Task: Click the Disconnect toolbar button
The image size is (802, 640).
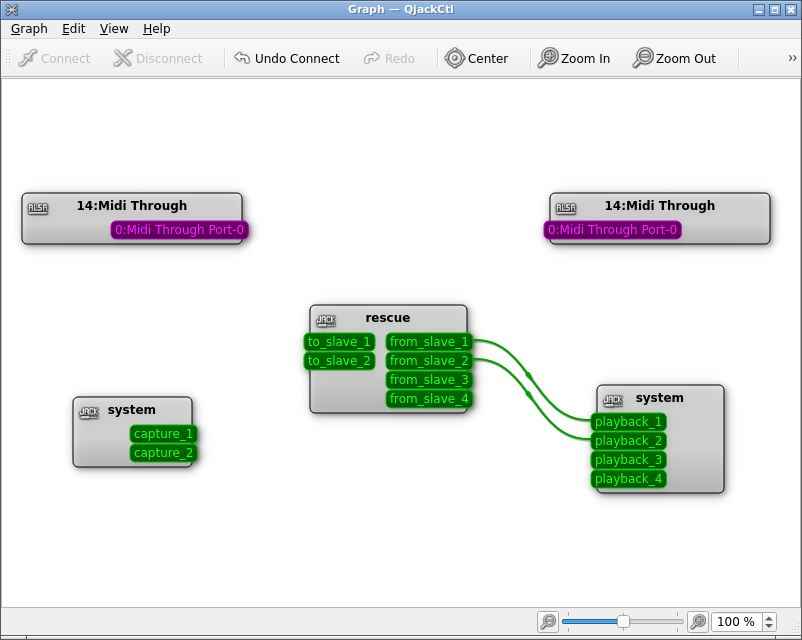Action: point(158,58)
